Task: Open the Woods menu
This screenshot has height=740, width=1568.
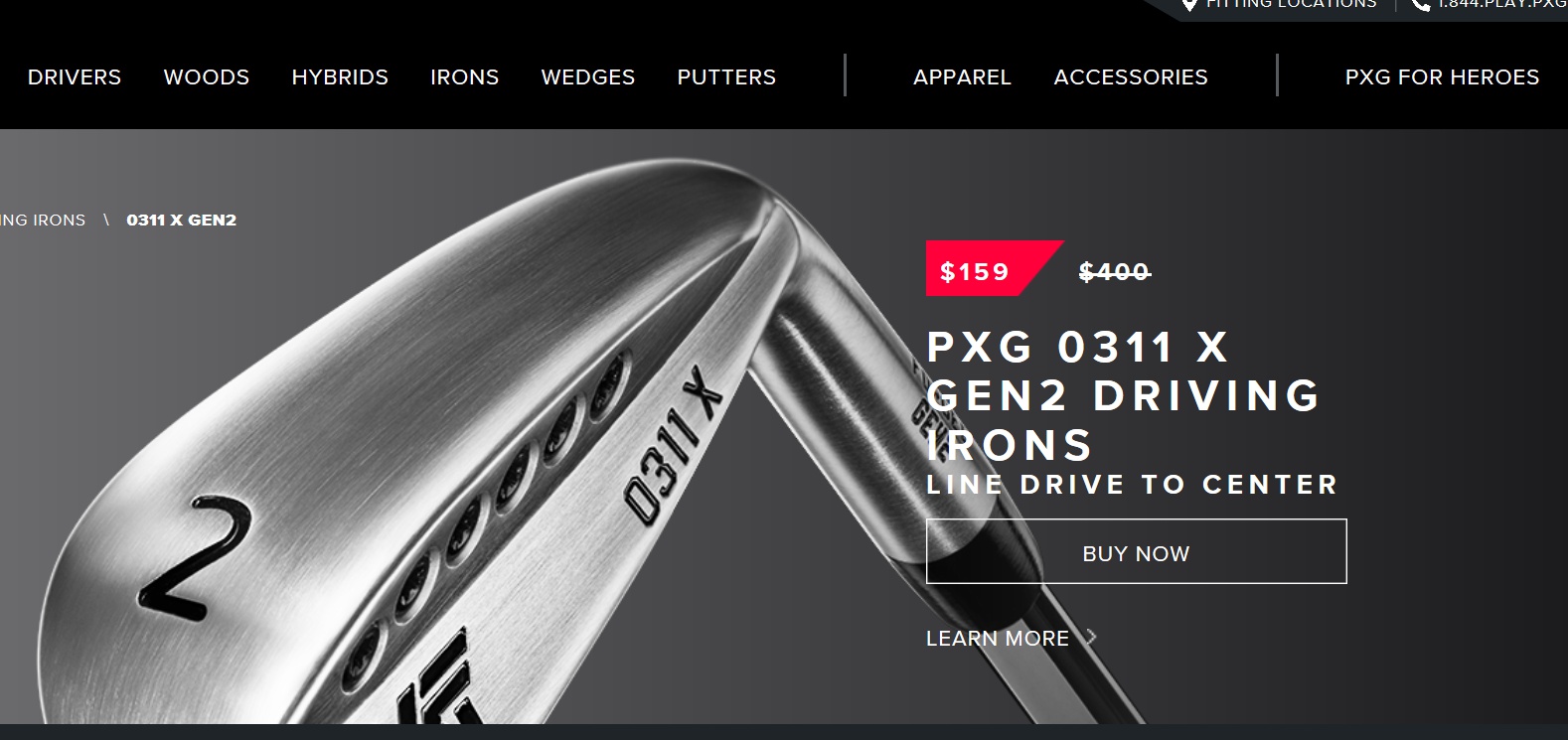Action: click(207, 77)
